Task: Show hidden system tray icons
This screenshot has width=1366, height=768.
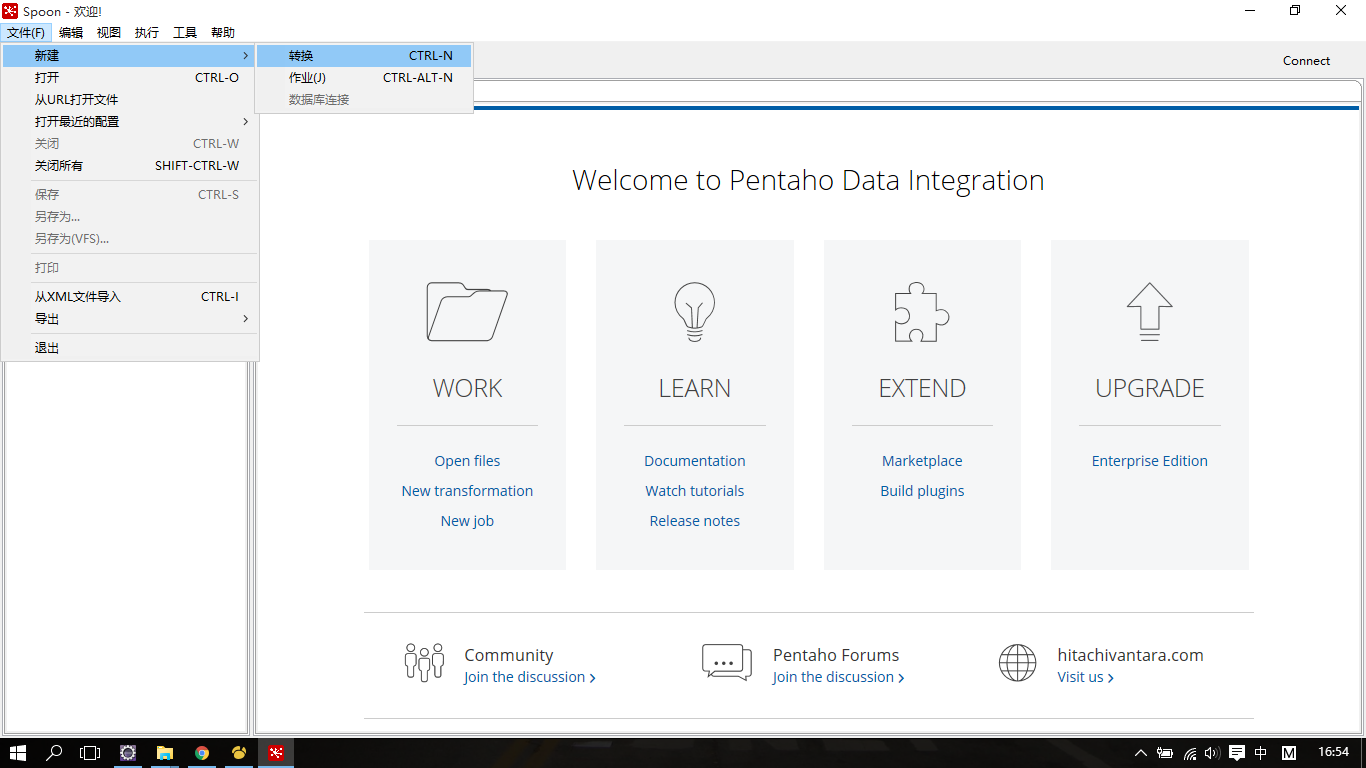Action: tap(1141, 753)
